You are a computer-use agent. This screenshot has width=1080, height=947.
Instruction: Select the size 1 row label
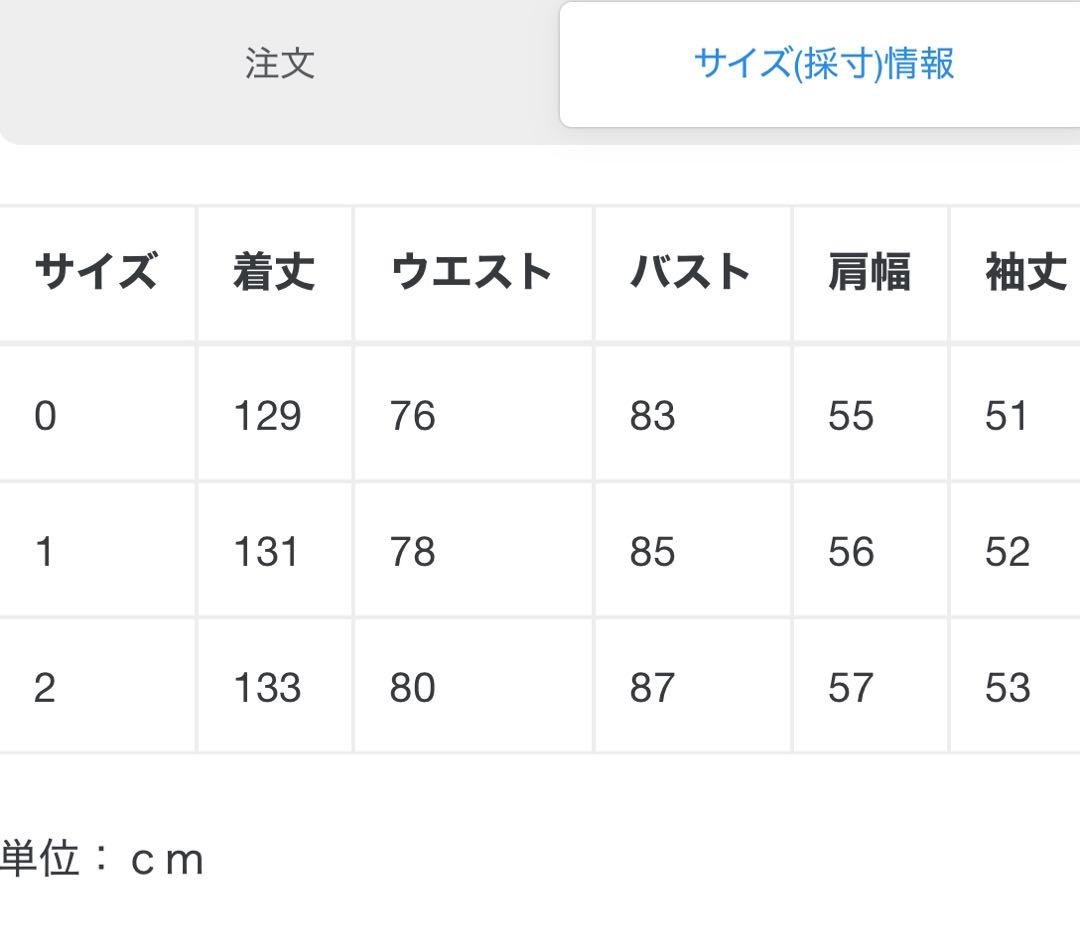(45, 552)
